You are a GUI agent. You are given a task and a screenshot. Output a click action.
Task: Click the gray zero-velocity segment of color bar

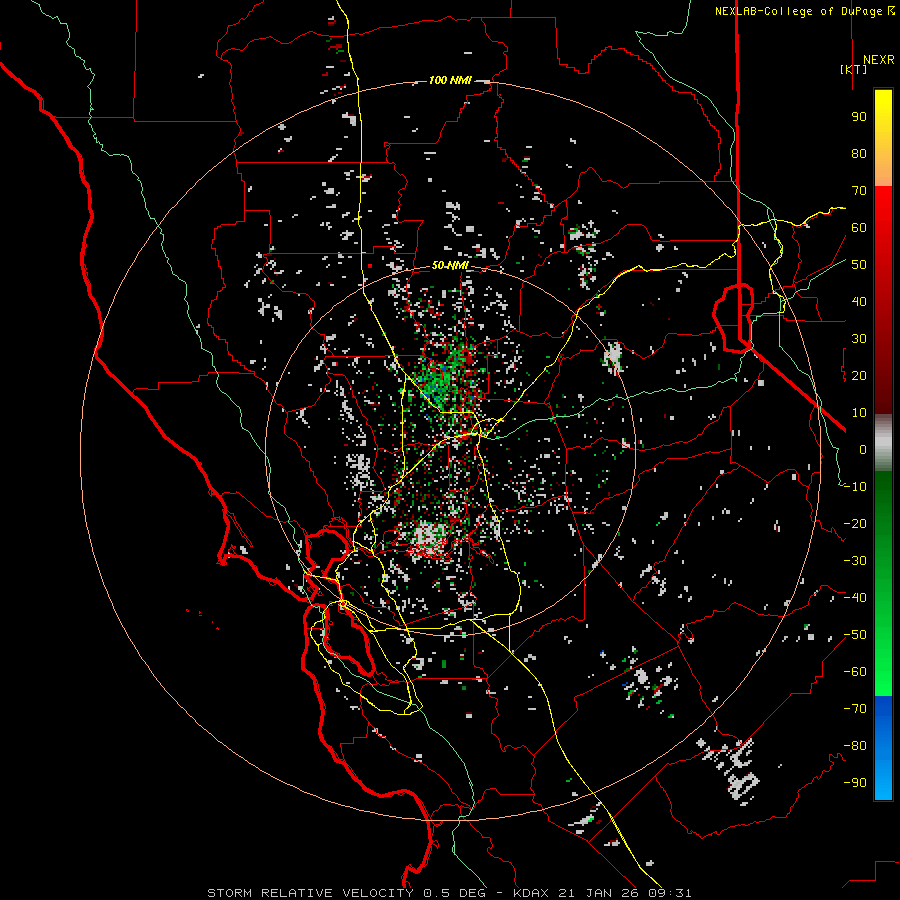tap(883, 443)
